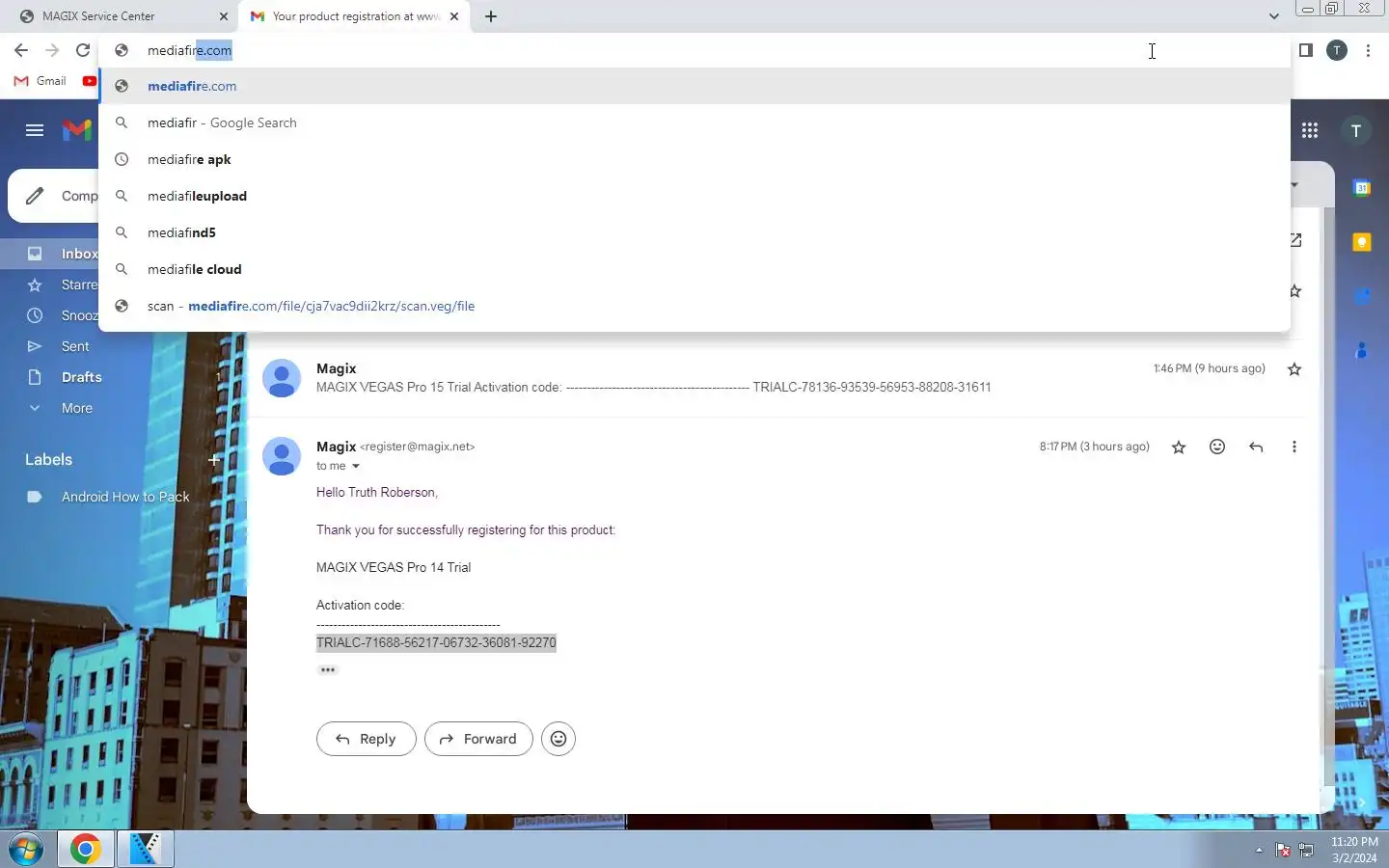Open Google Calendar side panel icon
This screenshot has width=1389, height=868.
click(x=1362, y=188)
